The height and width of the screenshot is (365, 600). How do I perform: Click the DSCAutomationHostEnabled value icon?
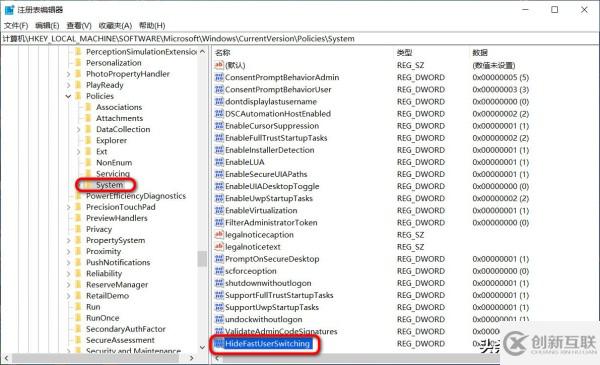(219, 114)
